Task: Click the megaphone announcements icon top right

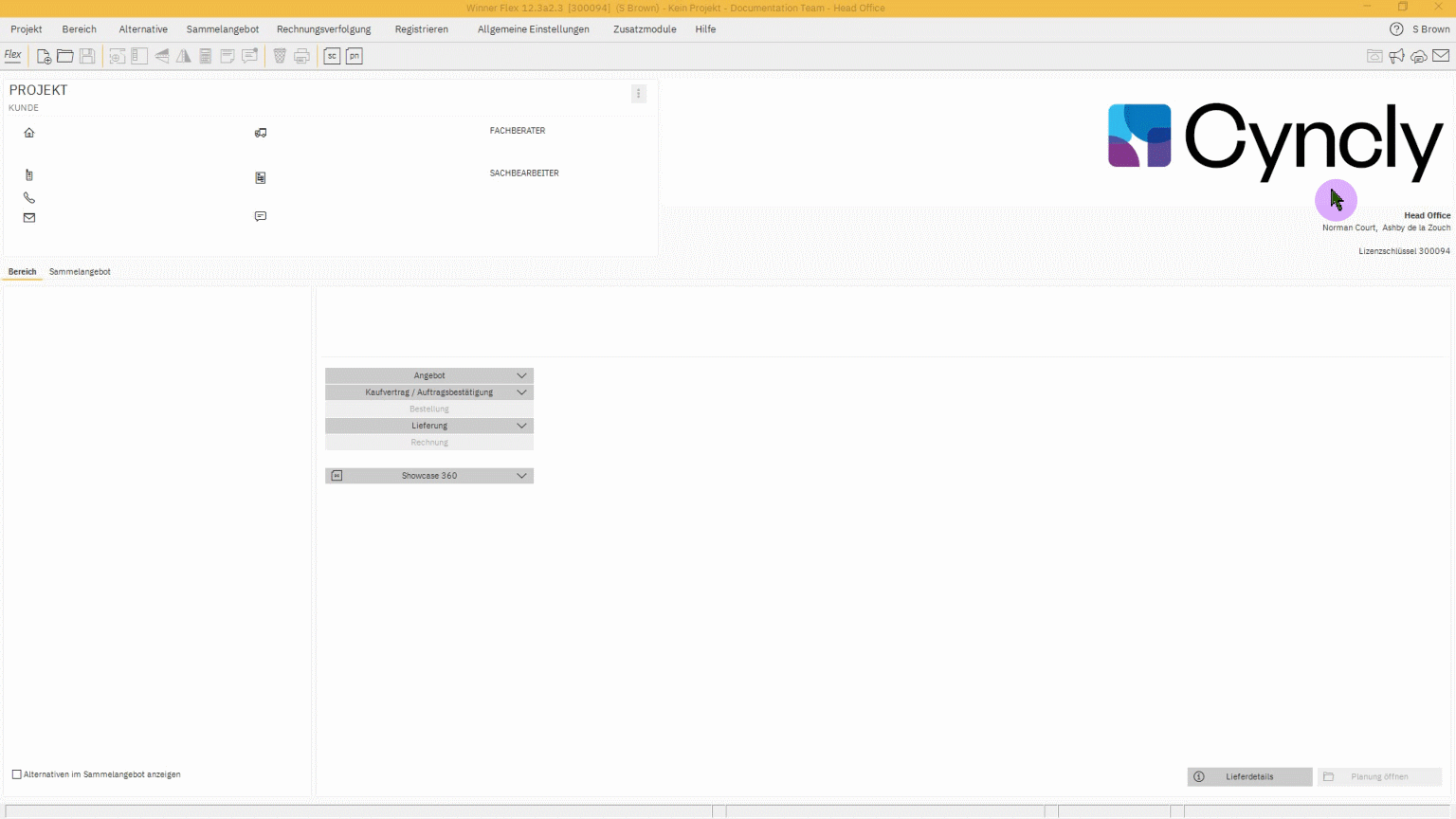Action: click(x=1396, y=56)
